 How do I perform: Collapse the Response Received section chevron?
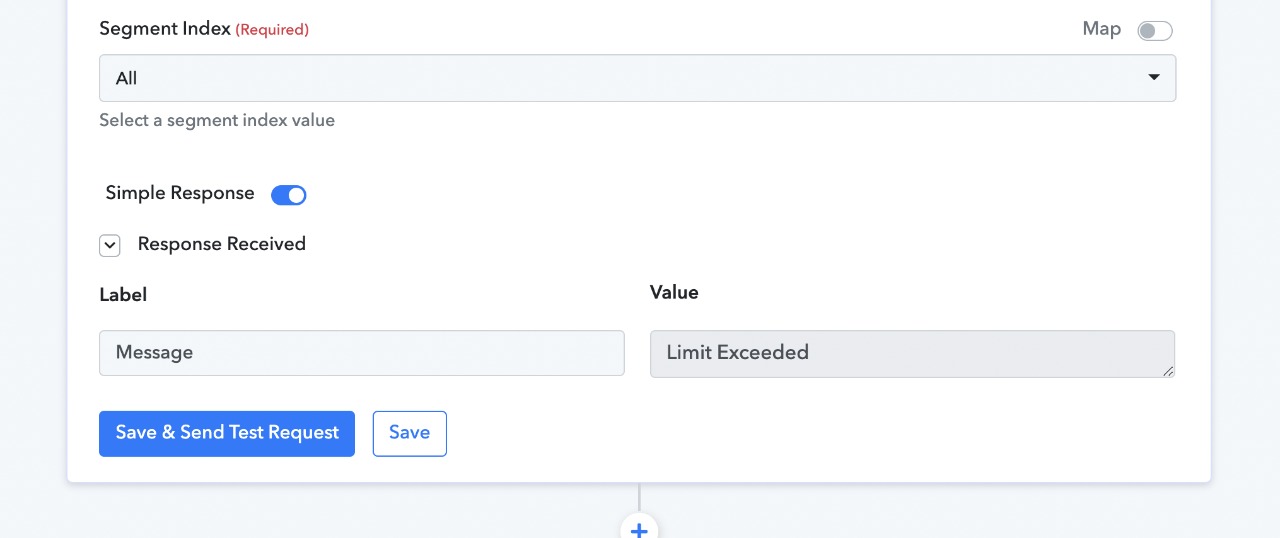tap(110, 245)
